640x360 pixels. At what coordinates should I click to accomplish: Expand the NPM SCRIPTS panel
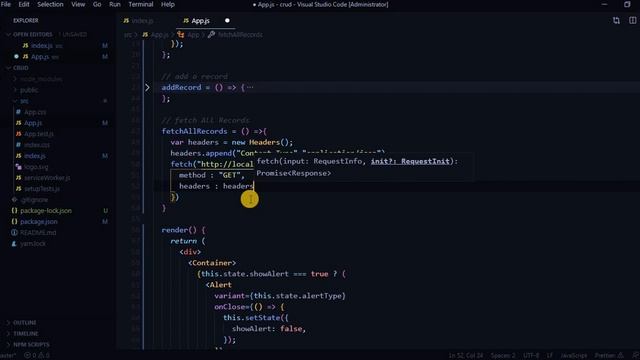(31, 344)
